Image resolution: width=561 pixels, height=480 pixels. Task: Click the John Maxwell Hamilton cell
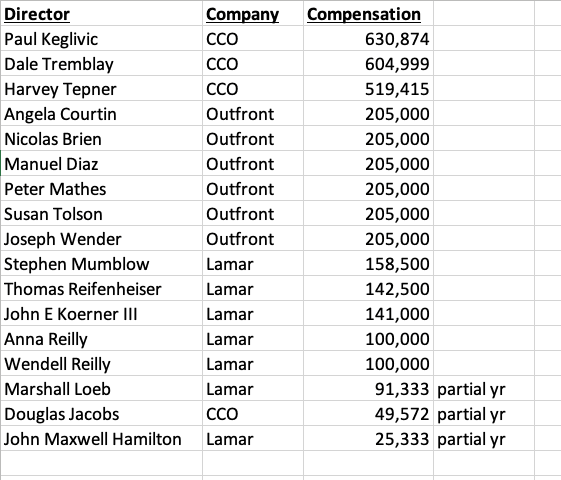[x=102, y=439]
